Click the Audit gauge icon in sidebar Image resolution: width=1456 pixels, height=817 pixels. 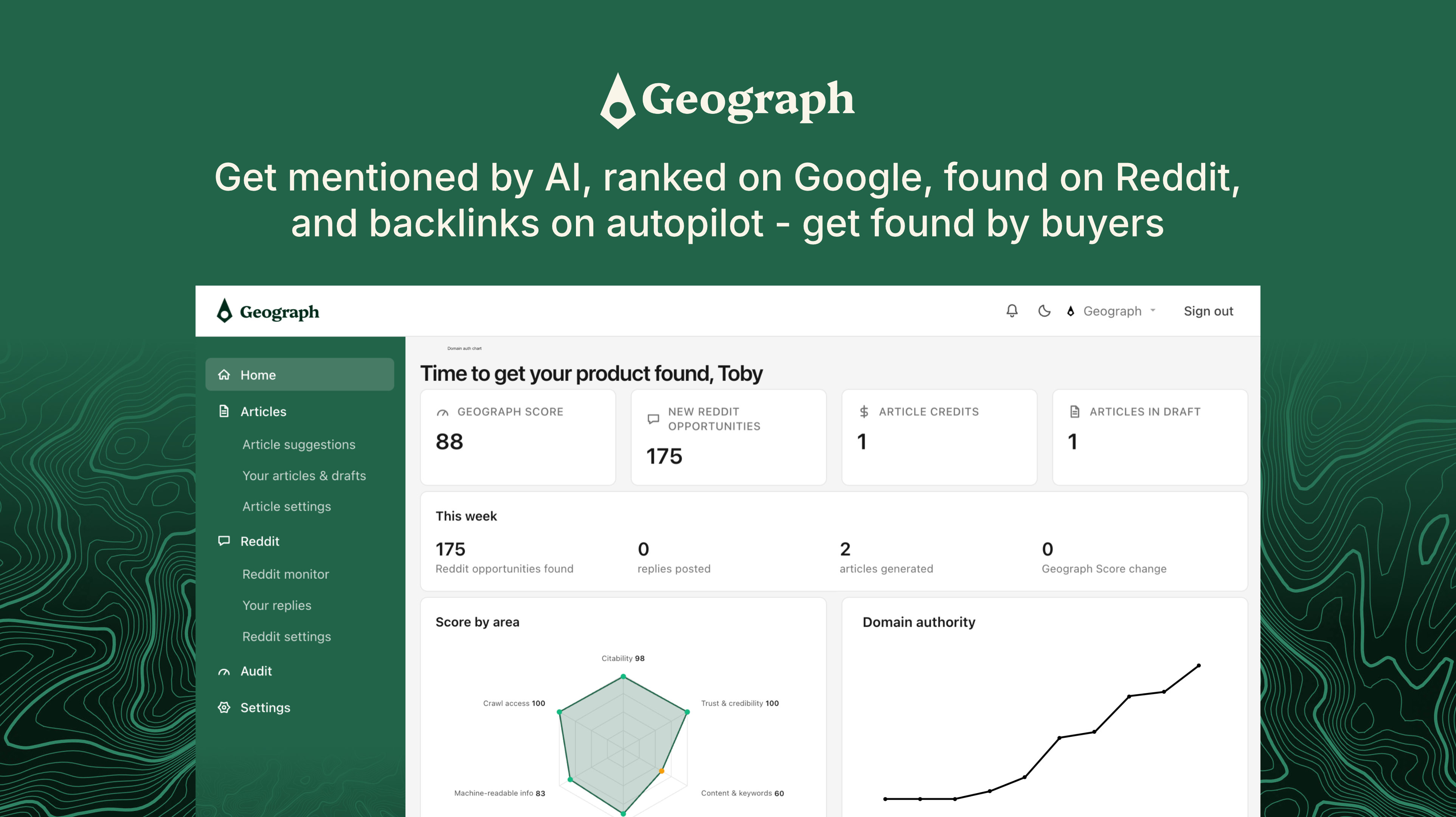point(224,672)
